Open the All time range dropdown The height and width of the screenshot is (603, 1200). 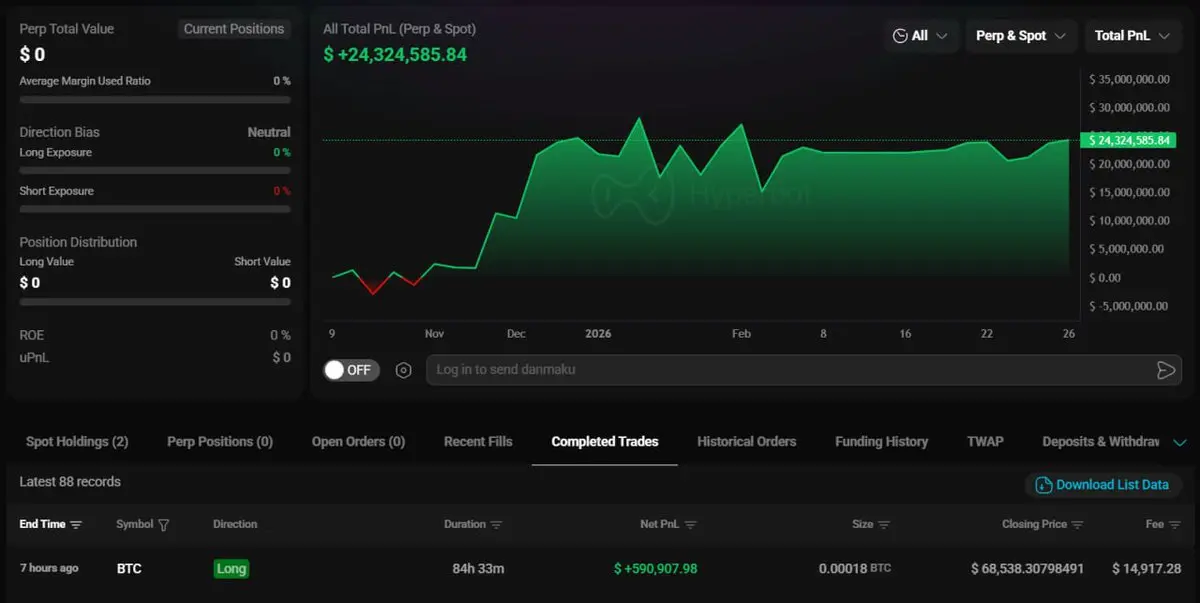coord(921,36)
